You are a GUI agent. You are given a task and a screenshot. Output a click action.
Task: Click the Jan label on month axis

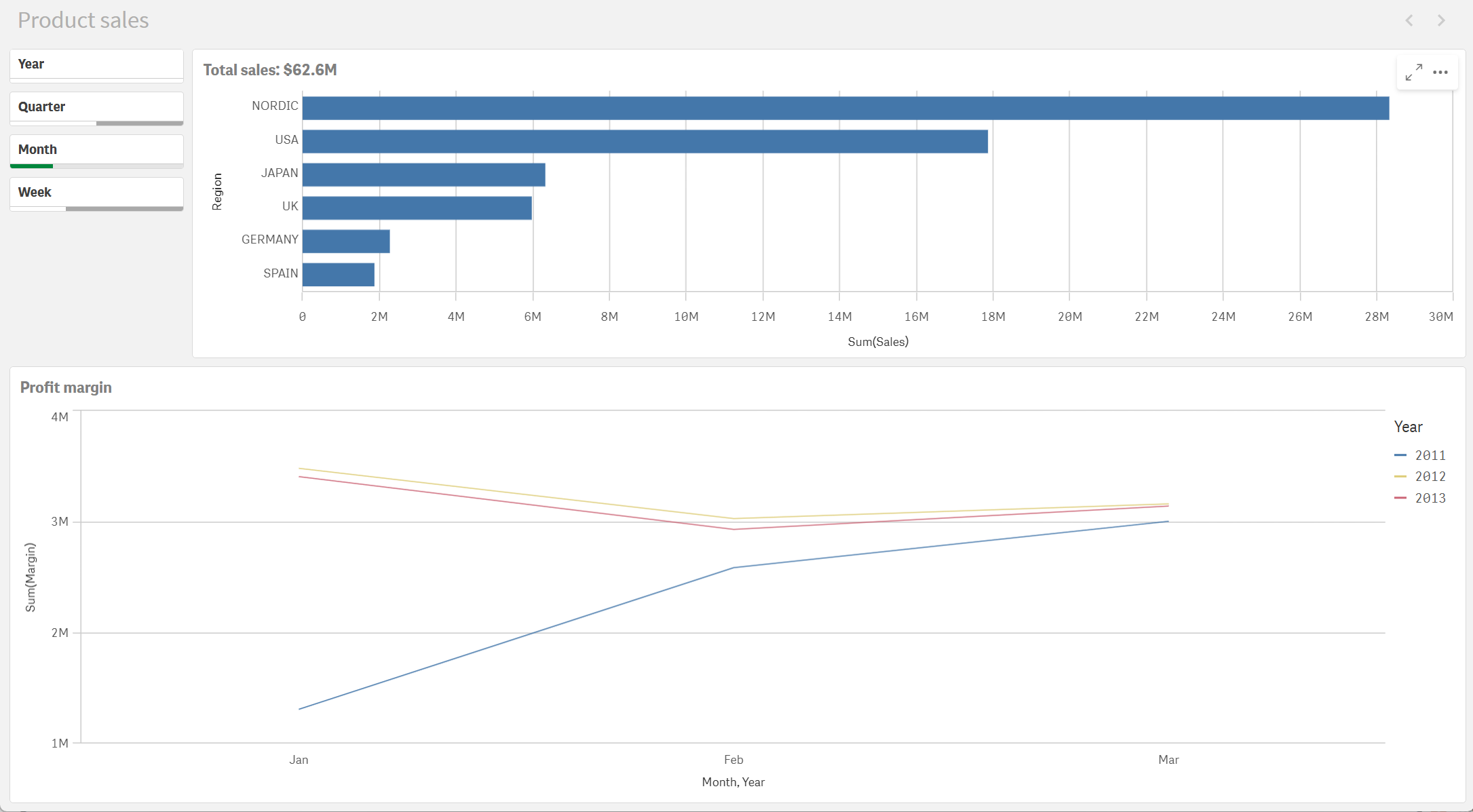299,760
